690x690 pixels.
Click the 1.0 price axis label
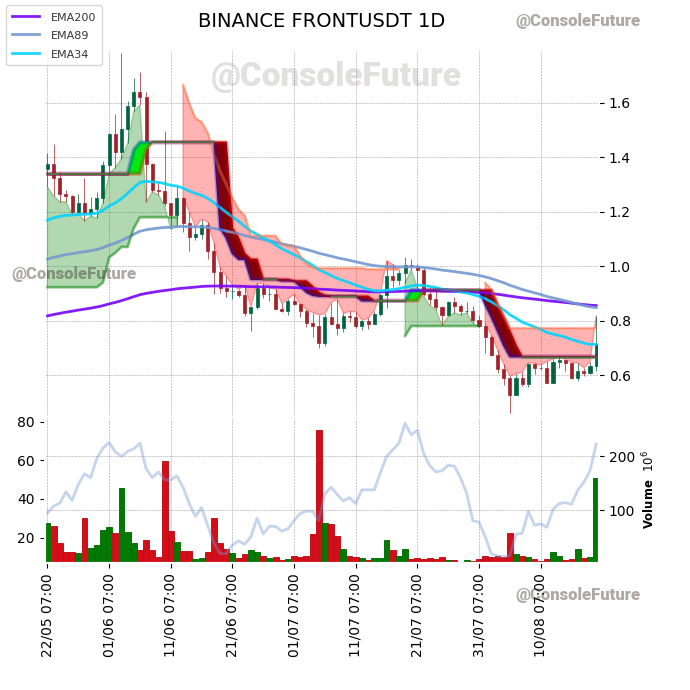point(620,267)
